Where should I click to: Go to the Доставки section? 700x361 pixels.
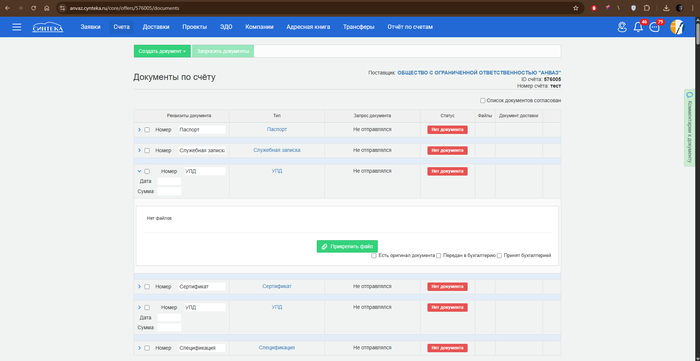156,27
